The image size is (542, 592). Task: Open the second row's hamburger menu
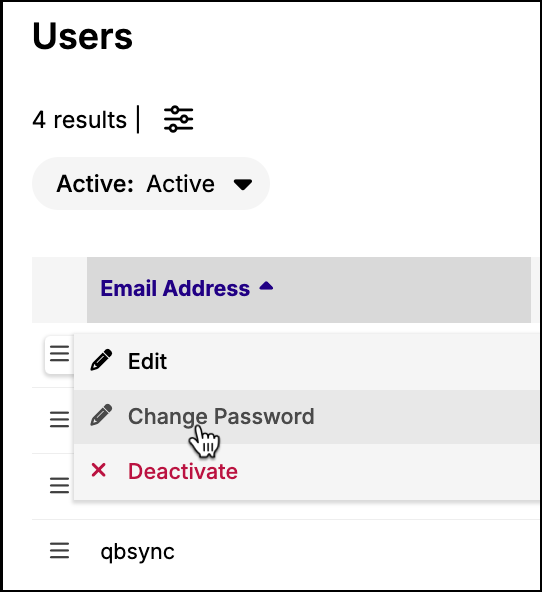(60, 420)
